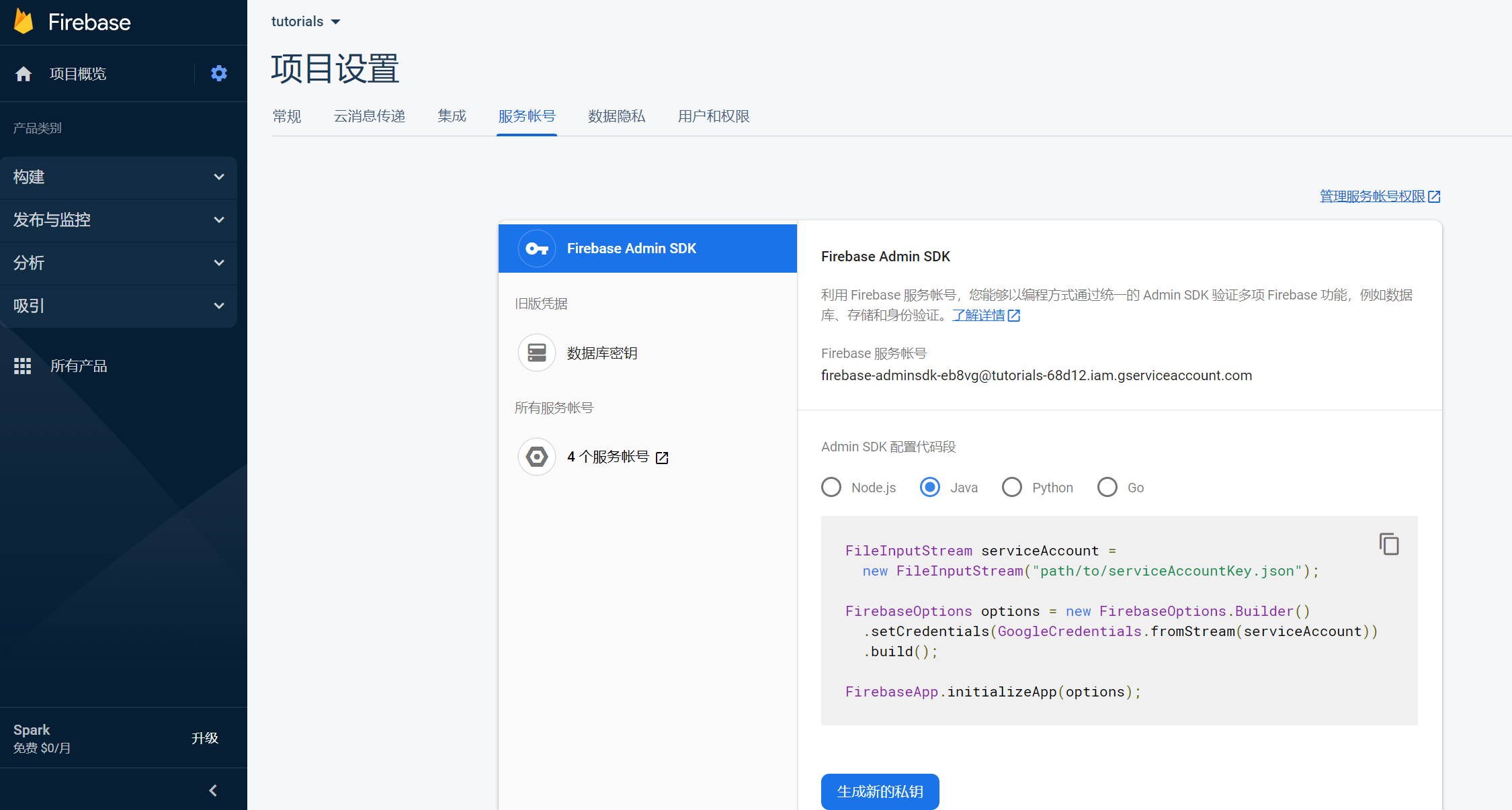The image size is (1512, 810).
Task: Select 数据库密钥 under 旧版凭据
Action: (648, 353)
